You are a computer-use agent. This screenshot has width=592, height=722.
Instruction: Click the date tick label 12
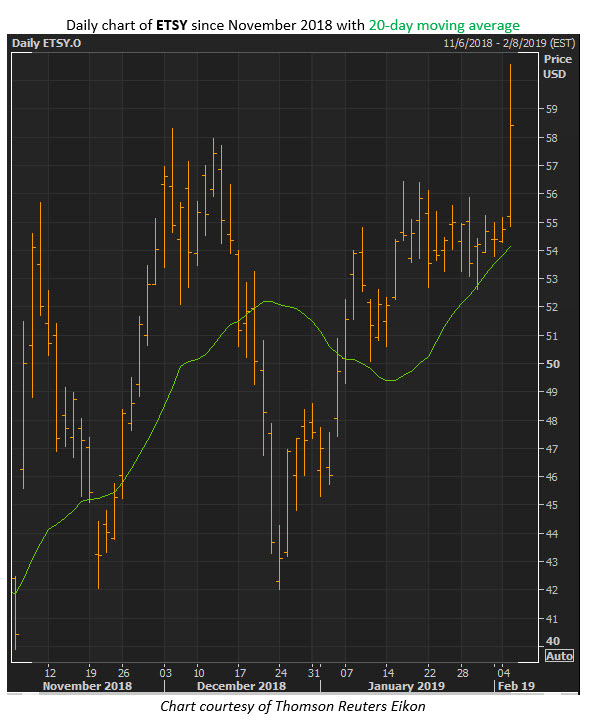50,673
